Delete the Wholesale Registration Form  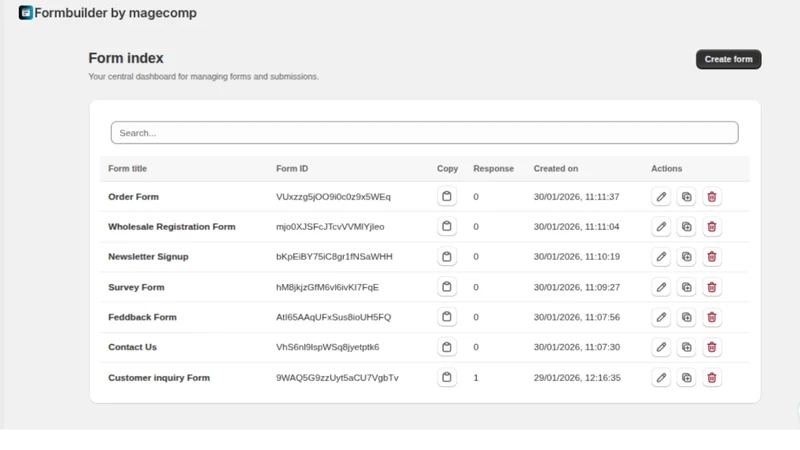tap(712, 227)
